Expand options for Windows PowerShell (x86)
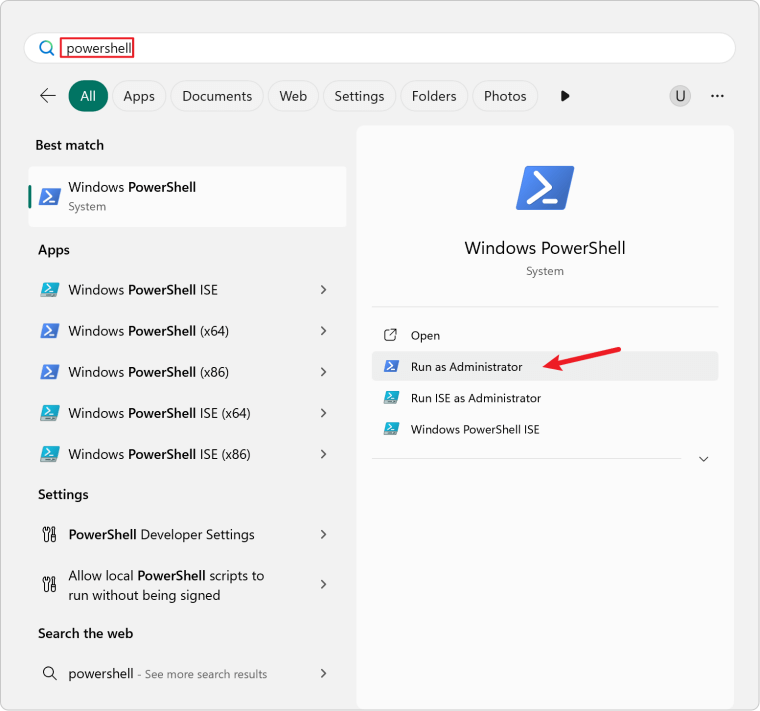Viewport: 760px width, 711px height. (x=323, y=372)
